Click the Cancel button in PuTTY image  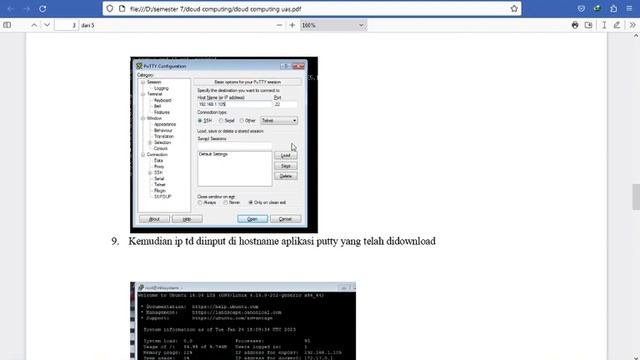285,219
